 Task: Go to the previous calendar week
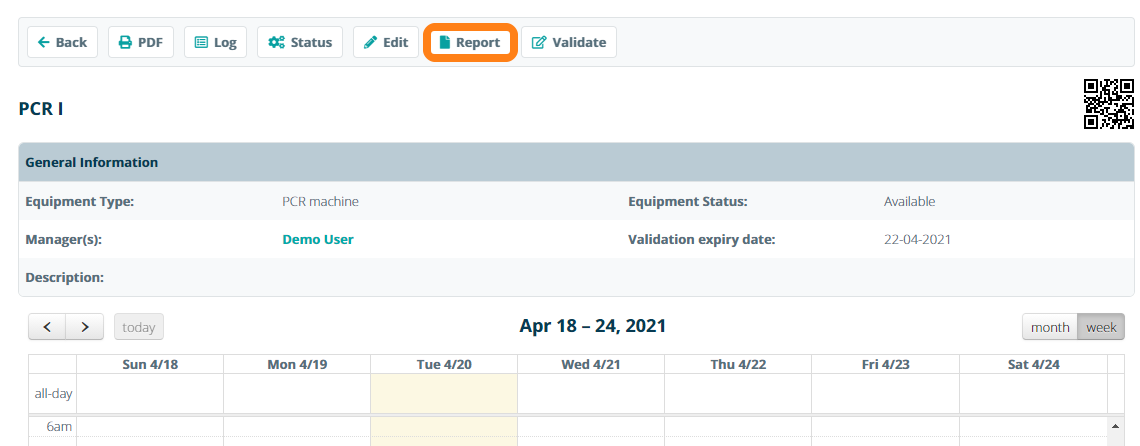pos(47,327)
